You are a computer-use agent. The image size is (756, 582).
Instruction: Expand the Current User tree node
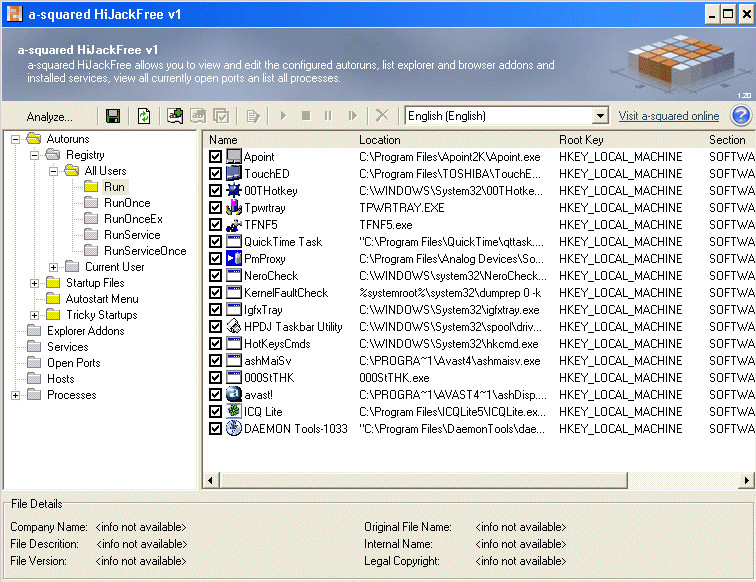pyautogui.click(x=54, y=267)
